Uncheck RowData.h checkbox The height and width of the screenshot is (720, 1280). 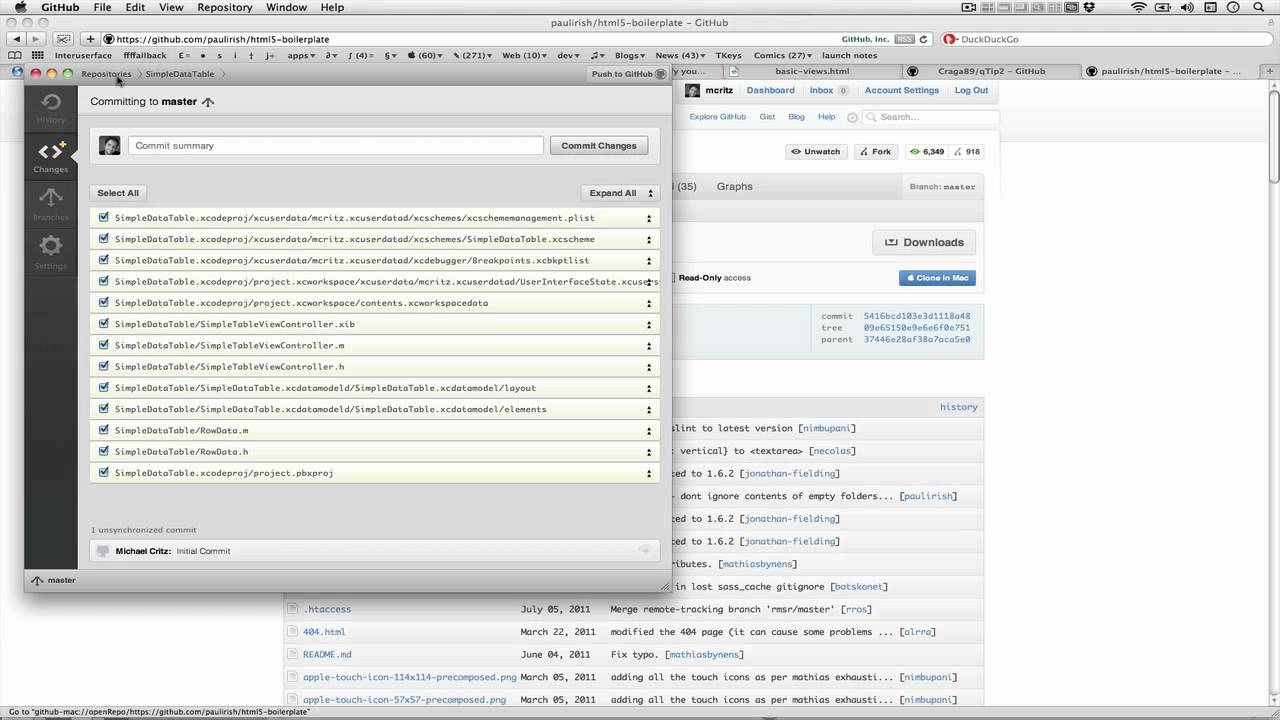pos(104,451)
